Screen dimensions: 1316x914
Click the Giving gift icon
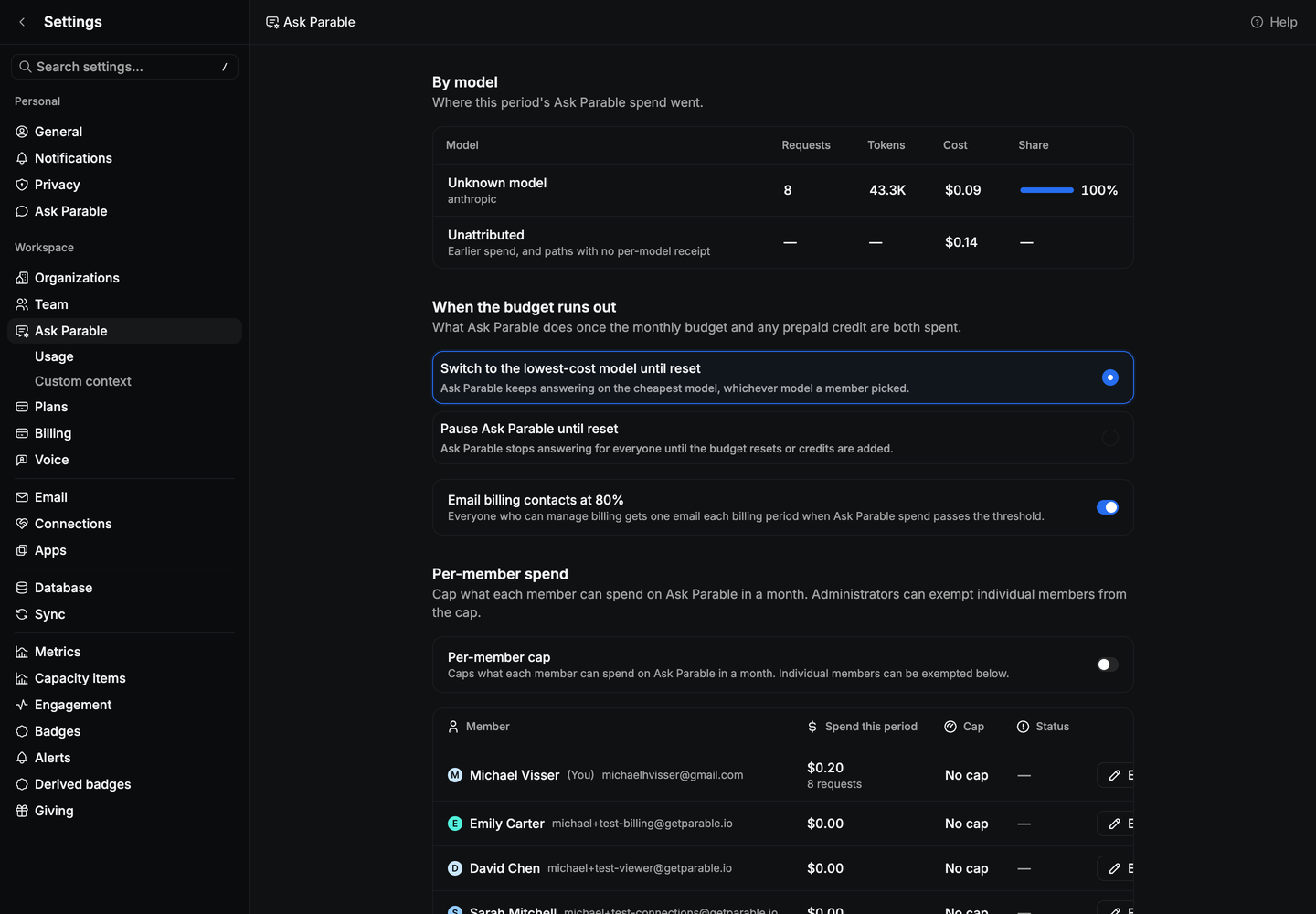click(x=22, y=811)
